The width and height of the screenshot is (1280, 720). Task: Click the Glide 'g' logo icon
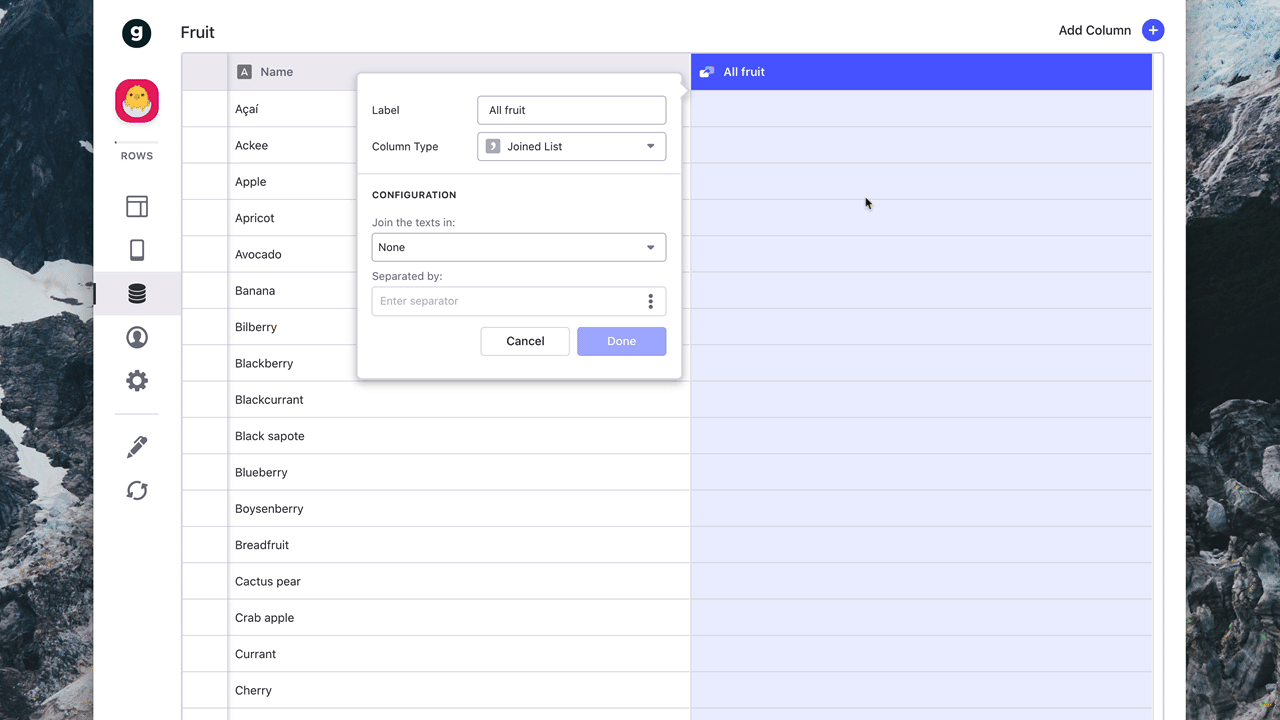click(x=137, y=33)
